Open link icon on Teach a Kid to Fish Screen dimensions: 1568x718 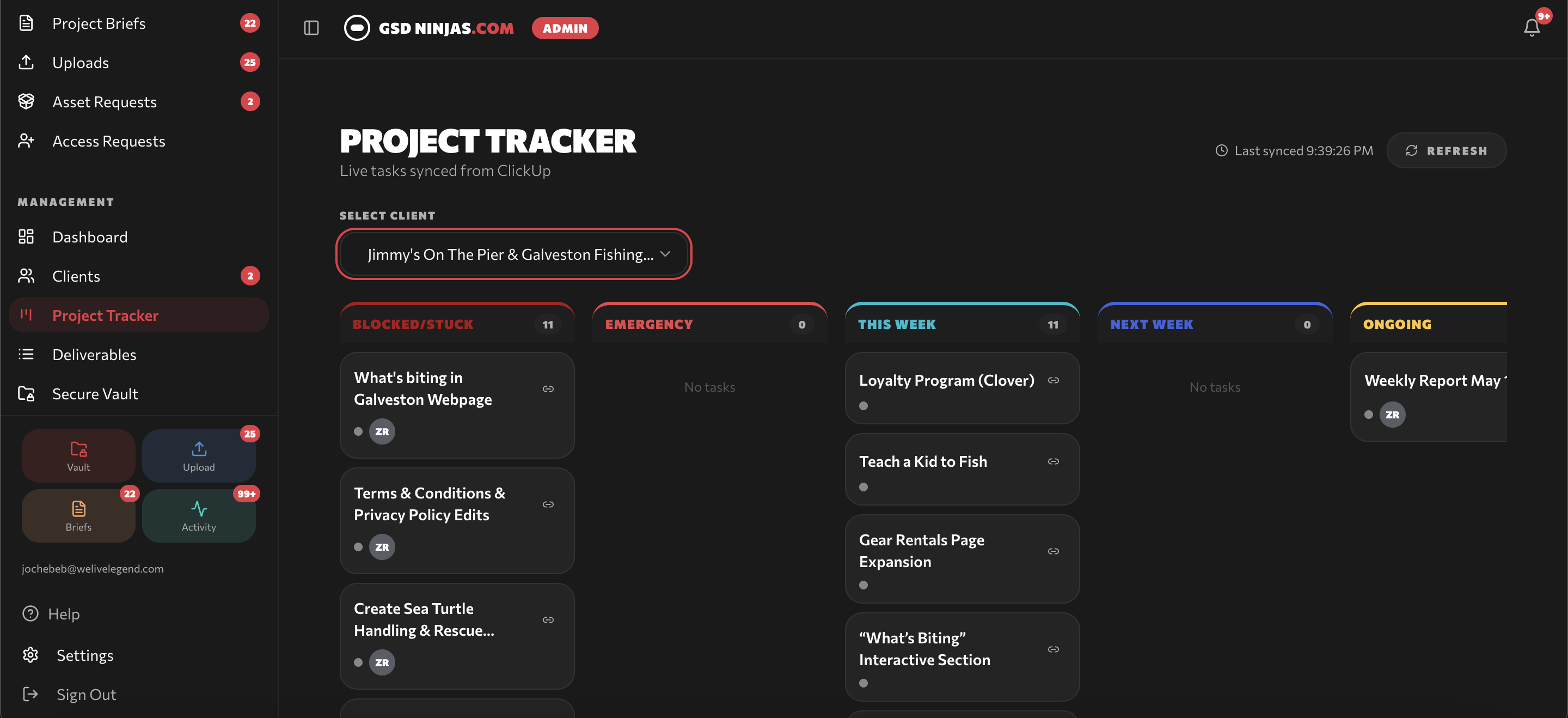coord(1053,461)
